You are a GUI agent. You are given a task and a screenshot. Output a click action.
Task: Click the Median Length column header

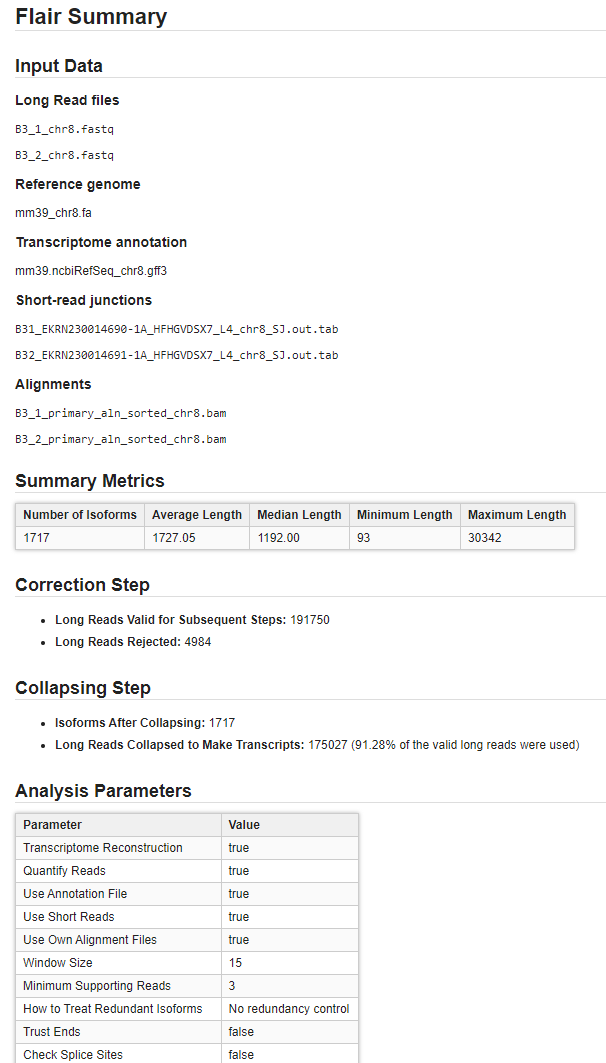click(x=299, y=515)
